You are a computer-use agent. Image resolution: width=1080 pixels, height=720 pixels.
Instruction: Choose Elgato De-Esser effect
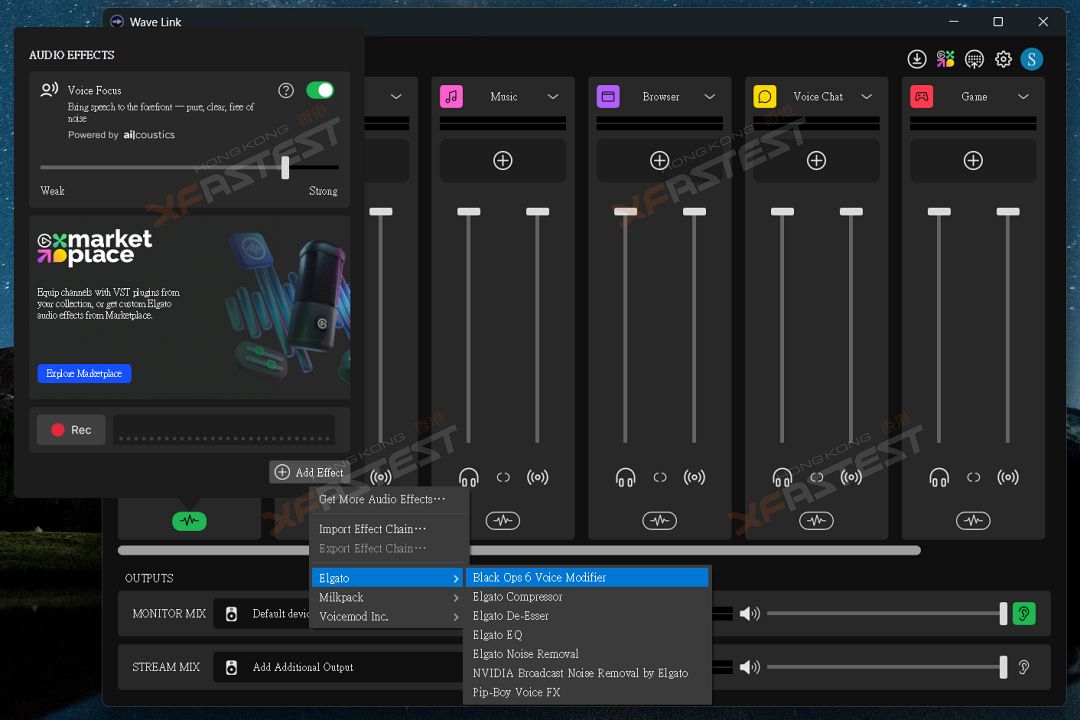pos(587,616)
